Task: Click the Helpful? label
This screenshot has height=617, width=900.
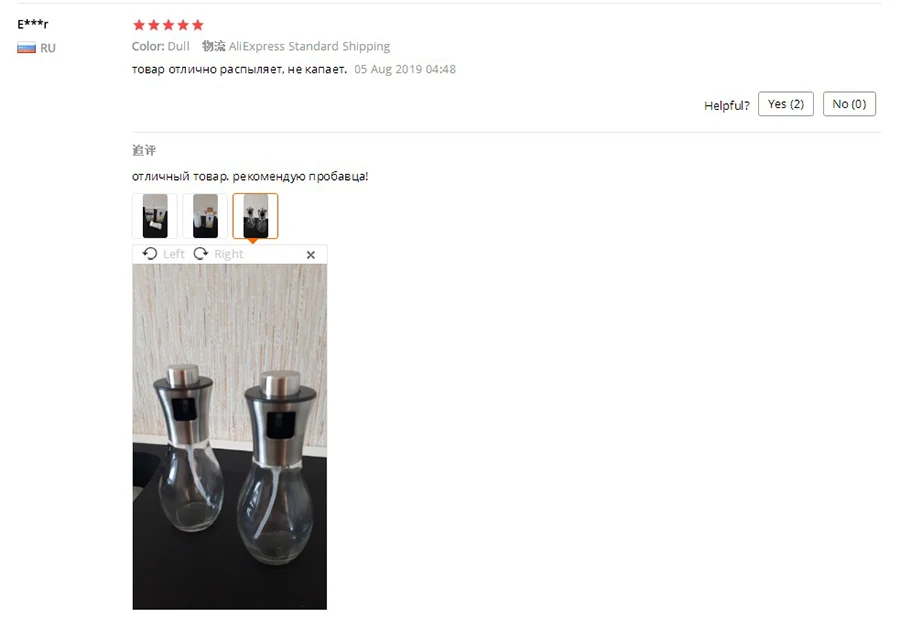Action: click(x=727, y=106)
